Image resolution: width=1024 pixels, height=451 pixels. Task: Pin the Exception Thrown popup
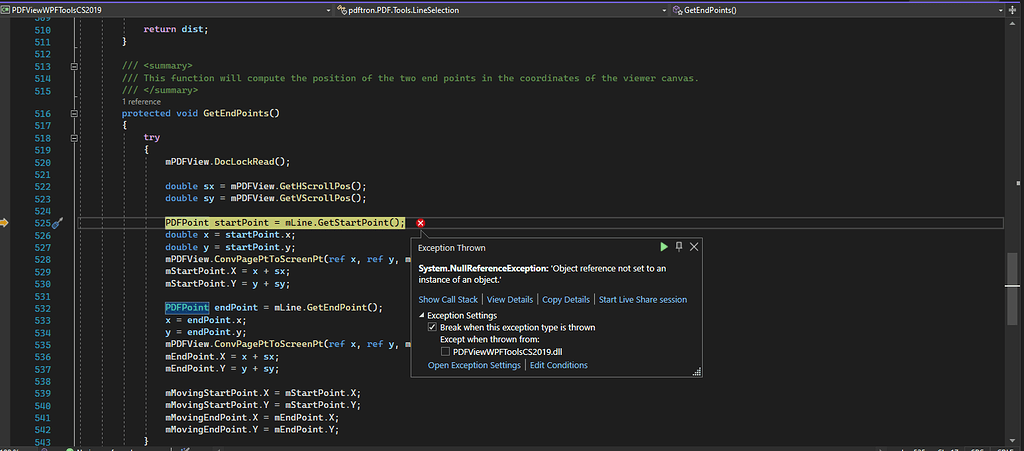point(679,247)
